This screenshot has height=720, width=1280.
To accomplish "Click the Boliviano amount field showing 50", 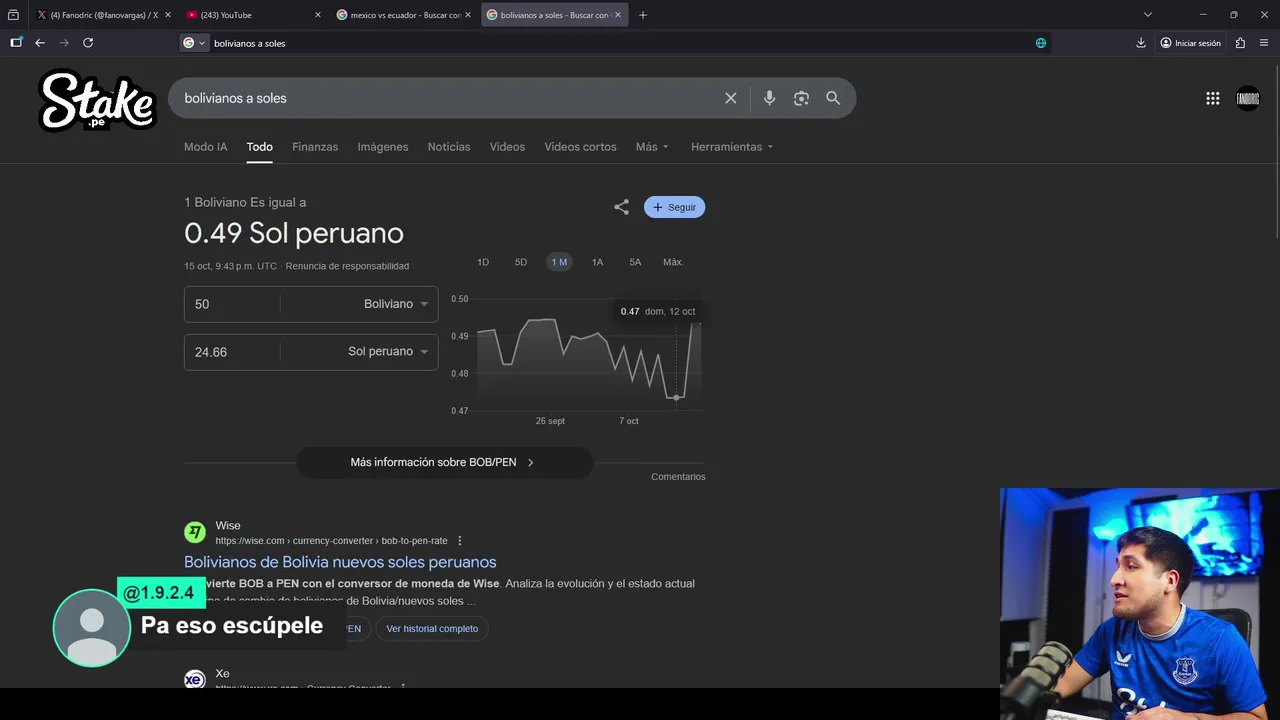I will (x=232, y=304).
